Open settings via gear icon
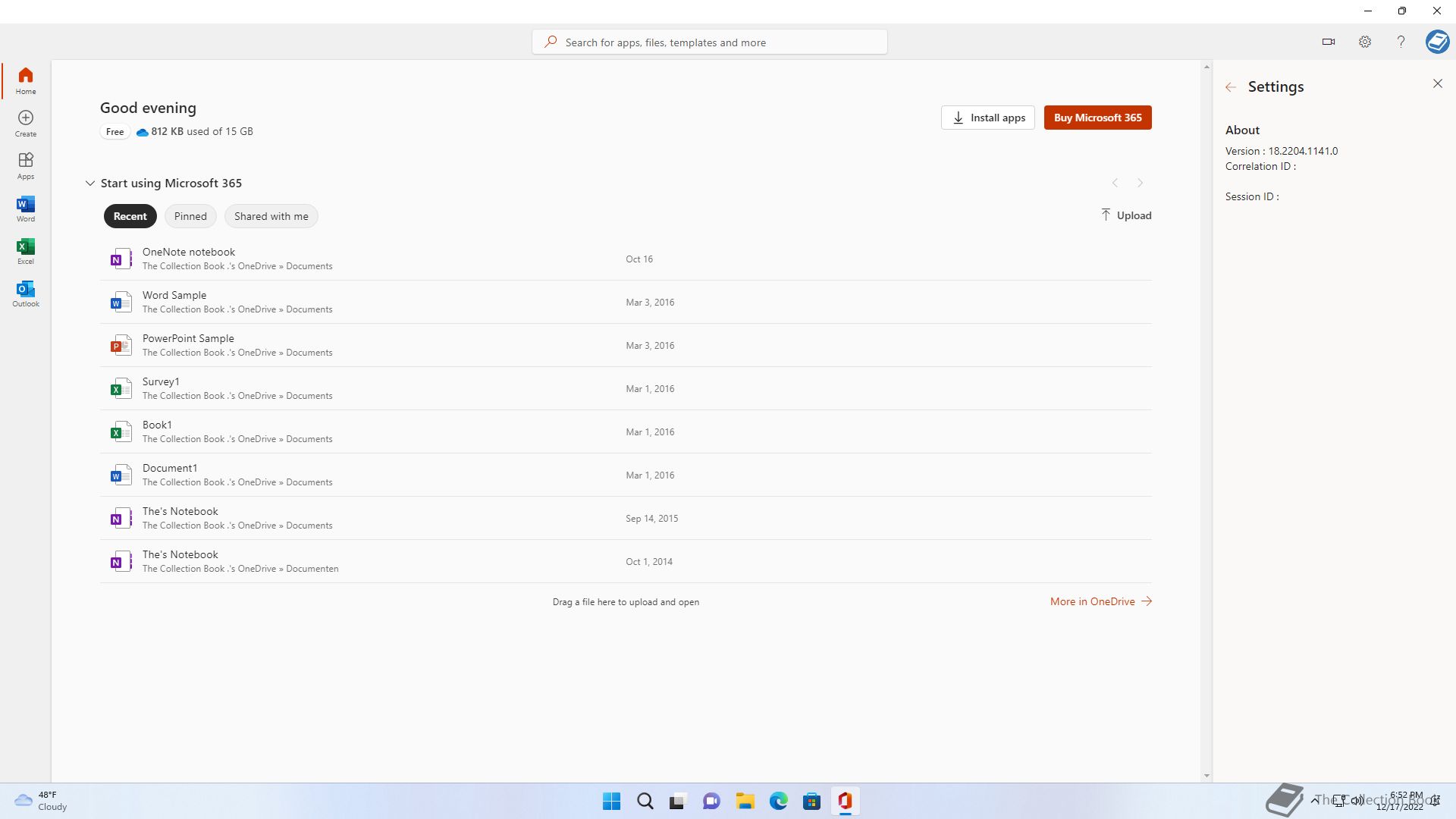The image size is (1456, 819). point(1365,42)
